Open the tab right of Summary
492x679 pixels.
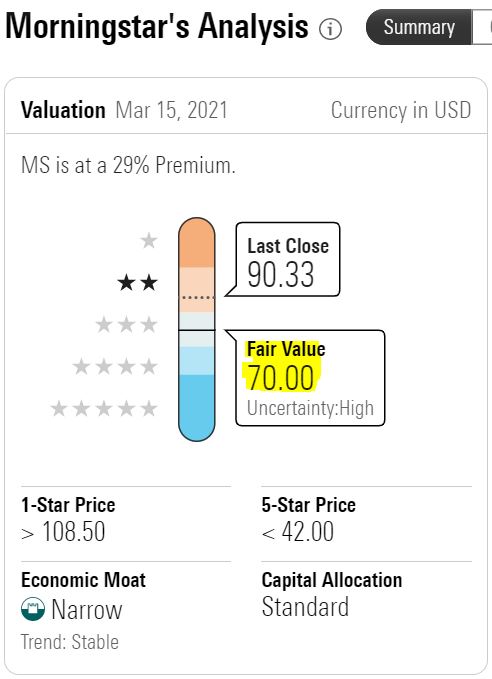click(x=482, y=27)
